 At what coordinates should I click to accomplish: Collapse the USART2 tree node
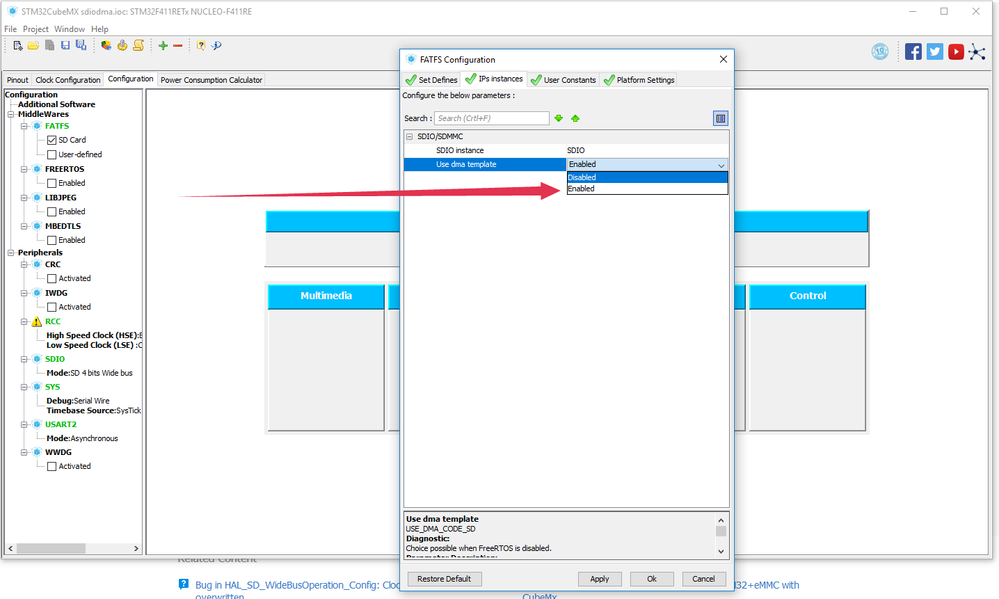pyautogui.click(x=24, y=424)
